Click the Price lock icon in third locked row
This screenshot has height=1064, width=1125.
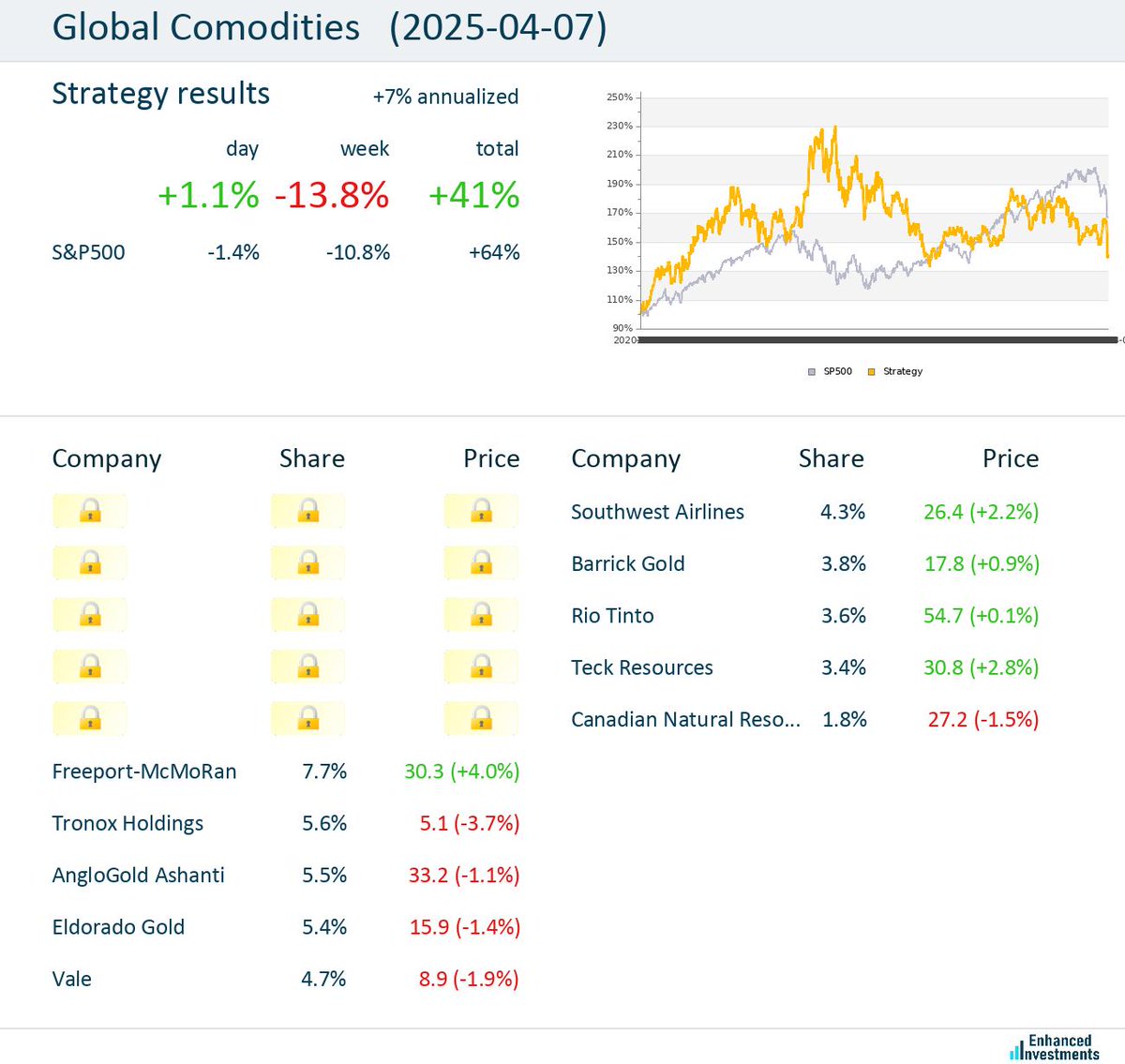click(x=481, y=615)
